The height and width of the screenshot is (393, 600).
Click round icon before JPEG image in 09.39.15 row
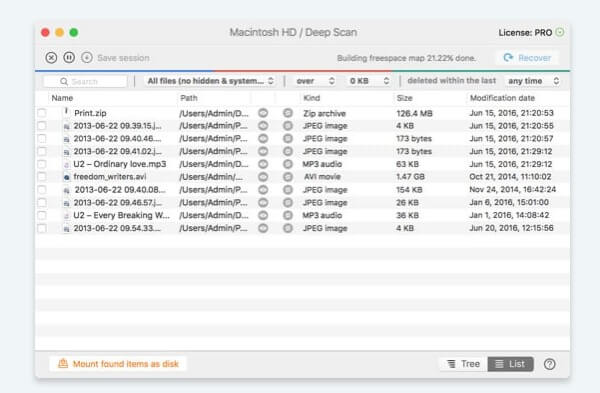[288, 126]
